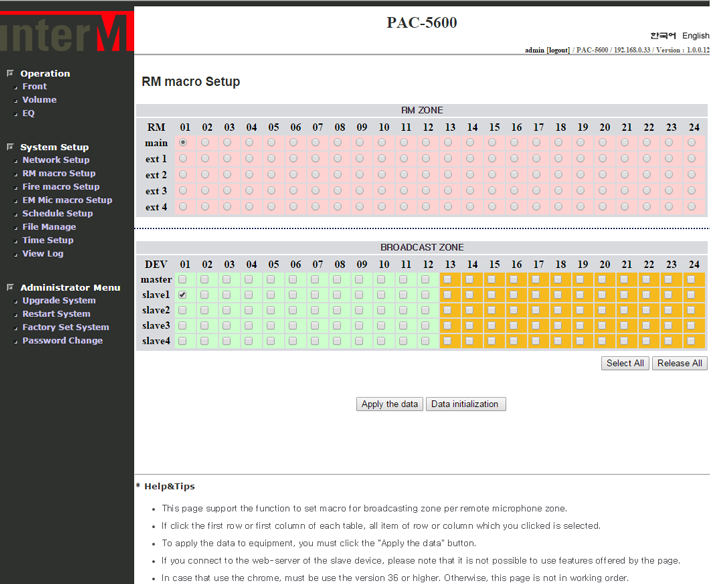Click Release All button
The image size is (710, 584).
(x=680, y=363)
